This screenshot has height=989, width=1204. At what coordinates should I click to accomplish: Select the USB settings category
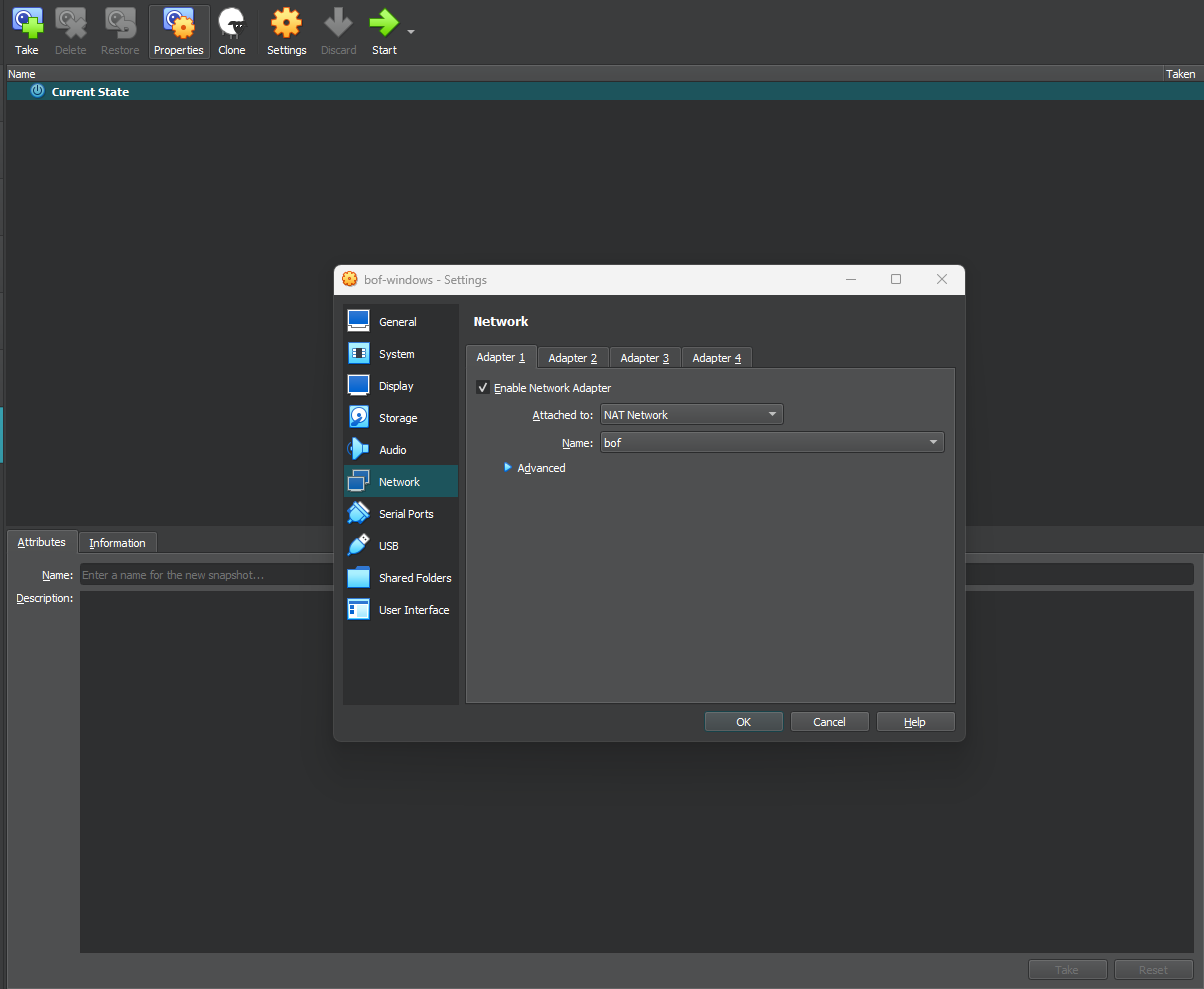tap(388, 546)
